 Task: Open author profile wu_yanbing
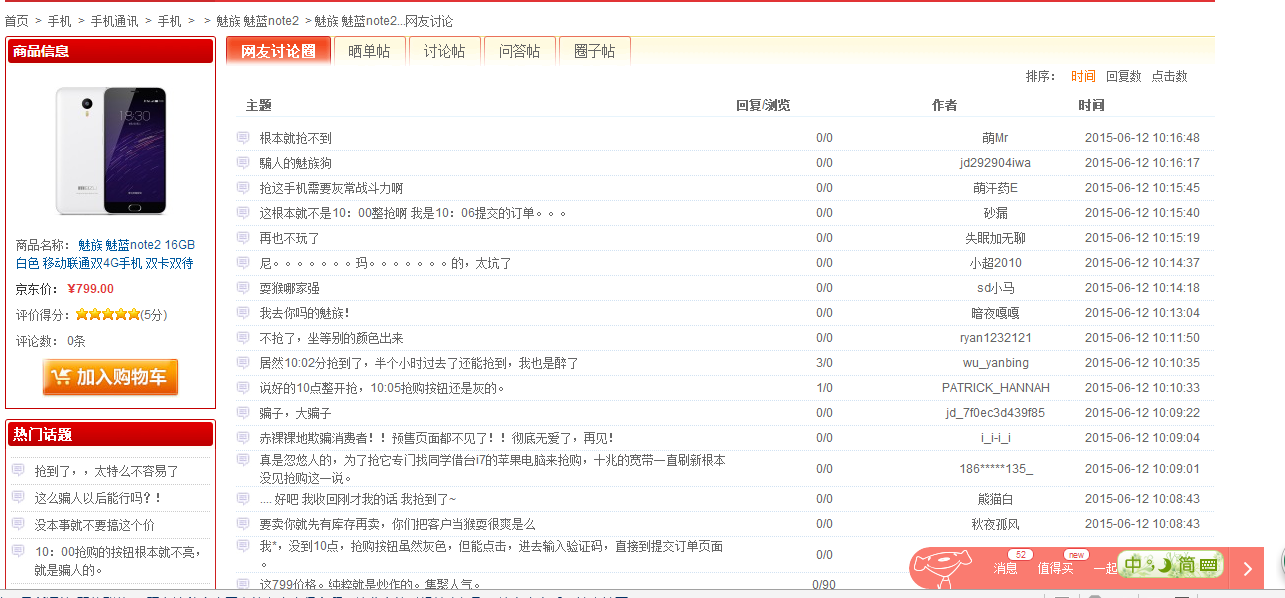tap(996, 363)
